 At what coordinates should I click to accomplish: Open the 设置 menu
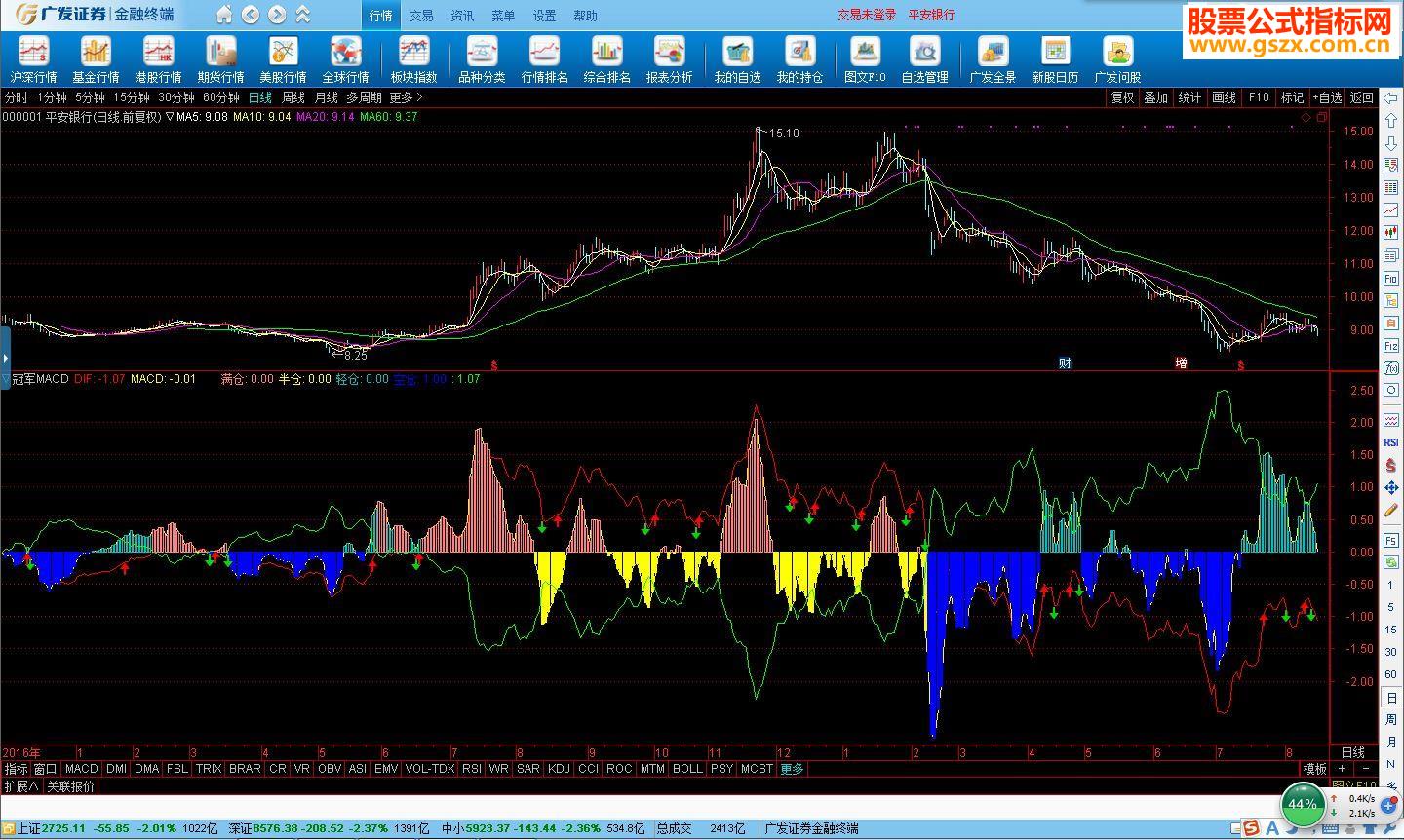[x=544, y=16]
